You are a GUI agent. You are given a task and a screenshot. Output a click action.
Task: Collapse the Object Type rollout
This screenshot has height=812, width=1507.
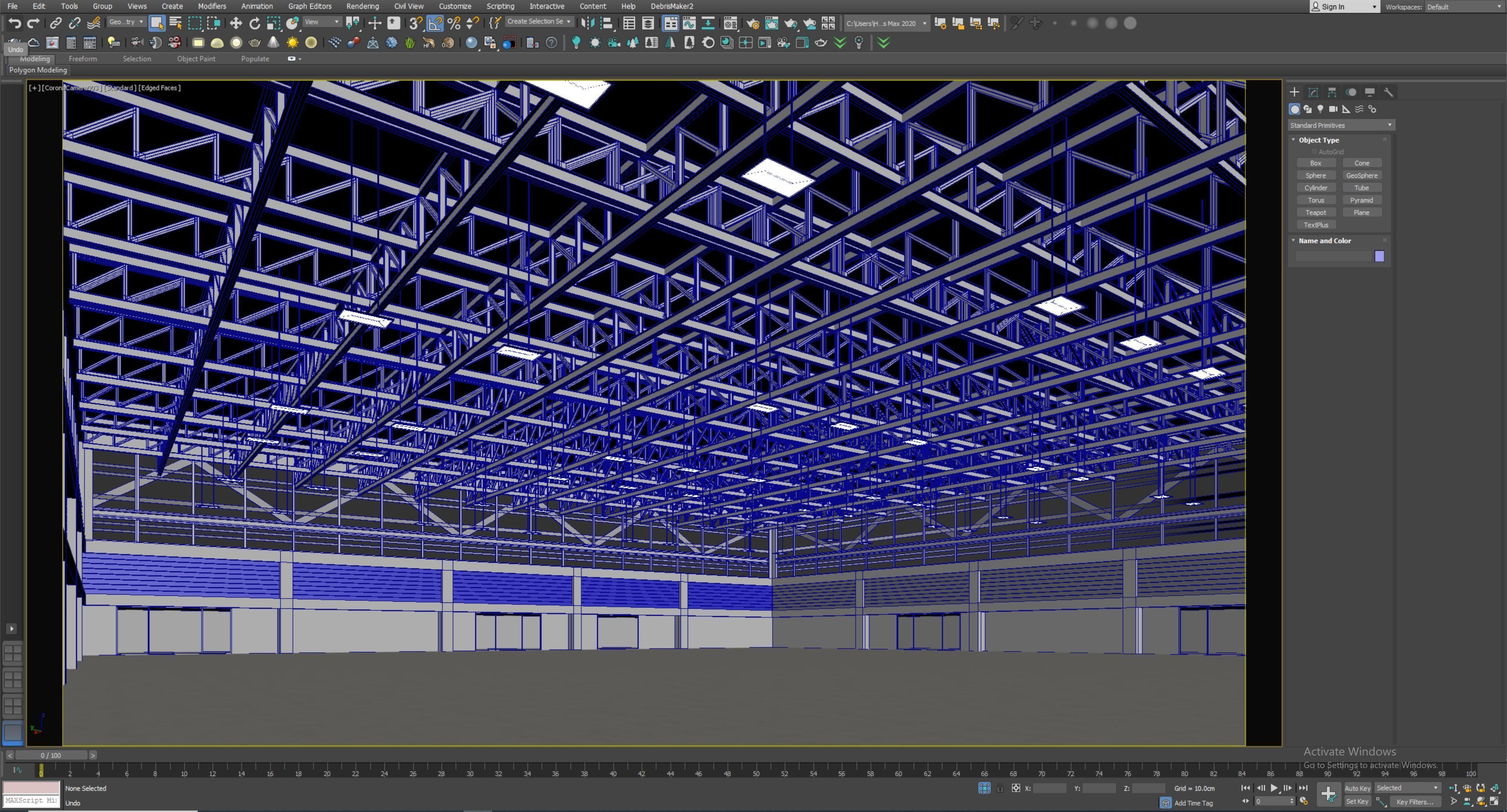click(1294, 140)
